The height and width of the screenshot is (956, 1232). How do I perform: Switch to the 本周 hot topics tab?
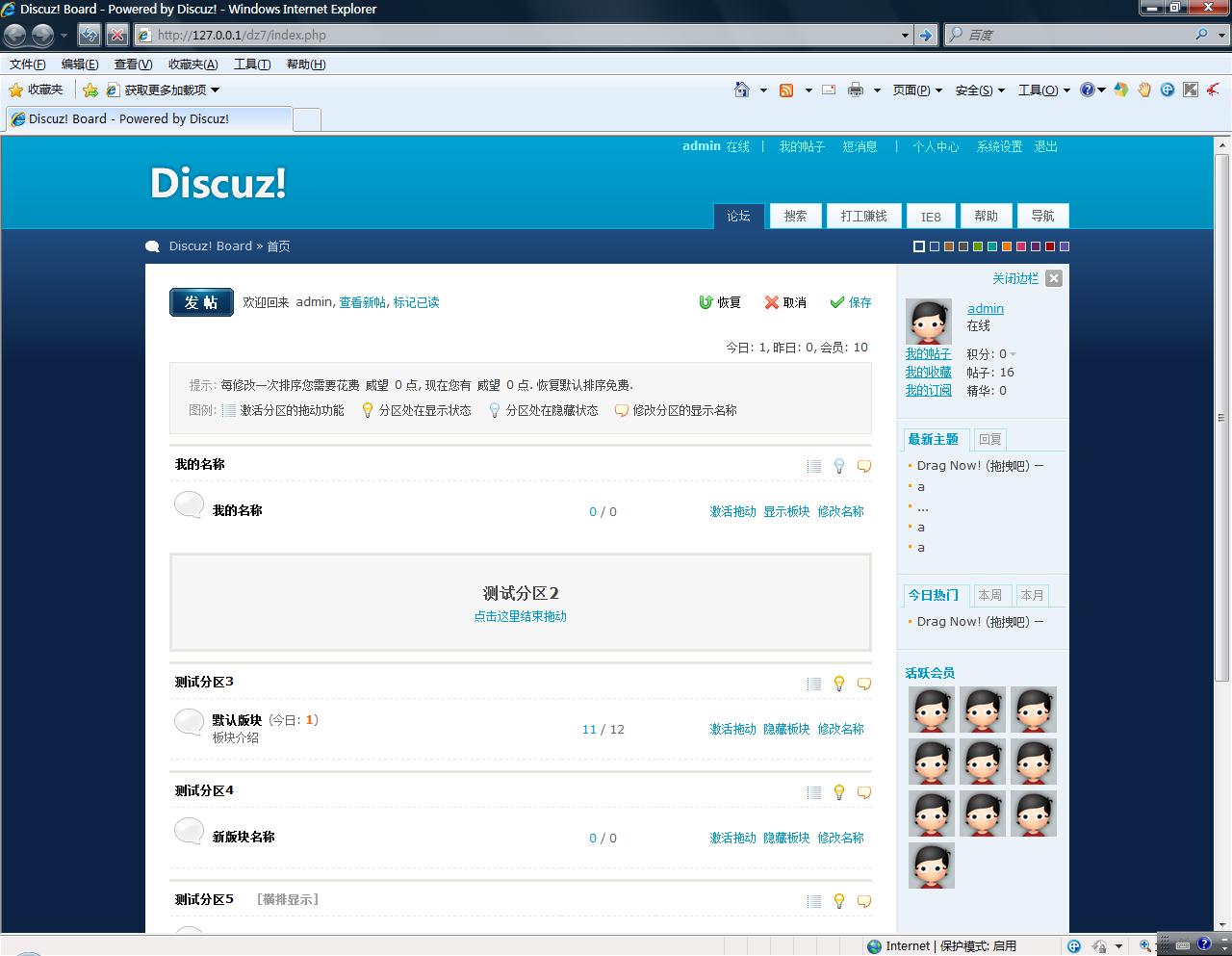[x=990, y=595]
